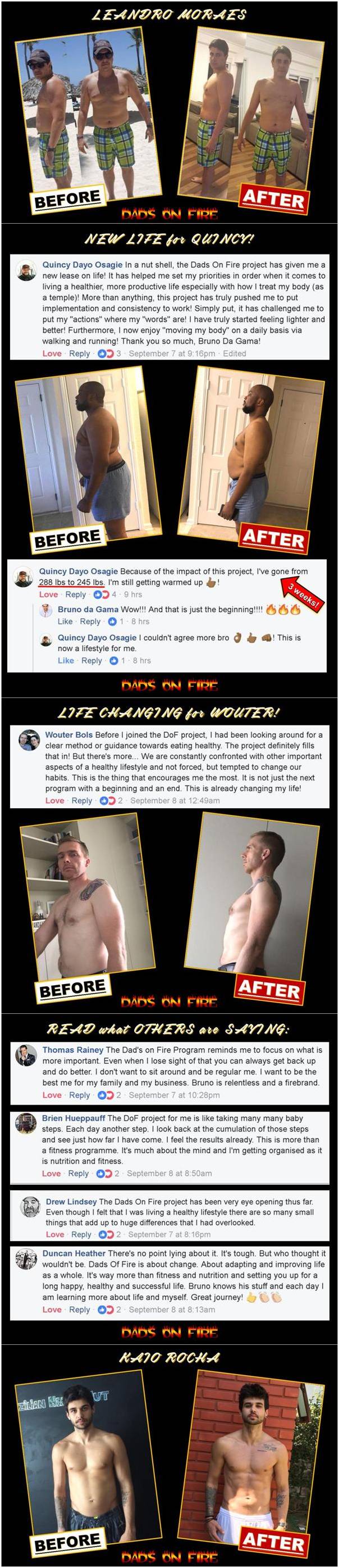The width and height of the screenshot is (339, 1568).
Task: Click Like under Bruno da Gama's reply
Action: pos(65,622)
